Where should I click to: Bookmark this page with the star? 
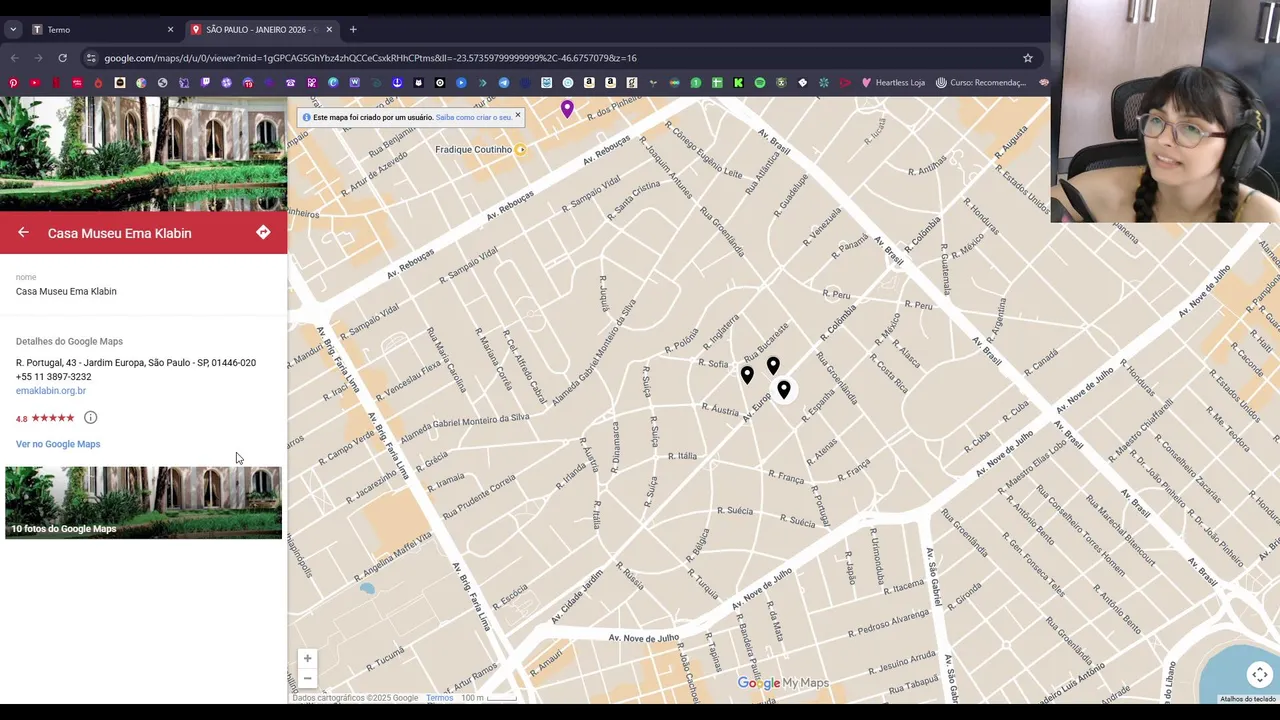1027,58
